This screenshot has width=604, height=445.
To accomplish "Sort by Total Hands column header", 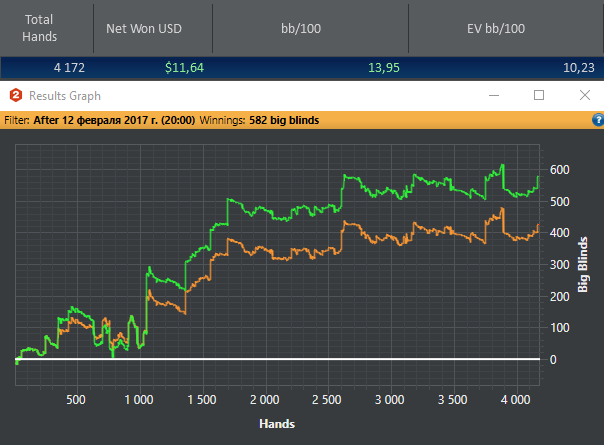I will tap(39, 28).
